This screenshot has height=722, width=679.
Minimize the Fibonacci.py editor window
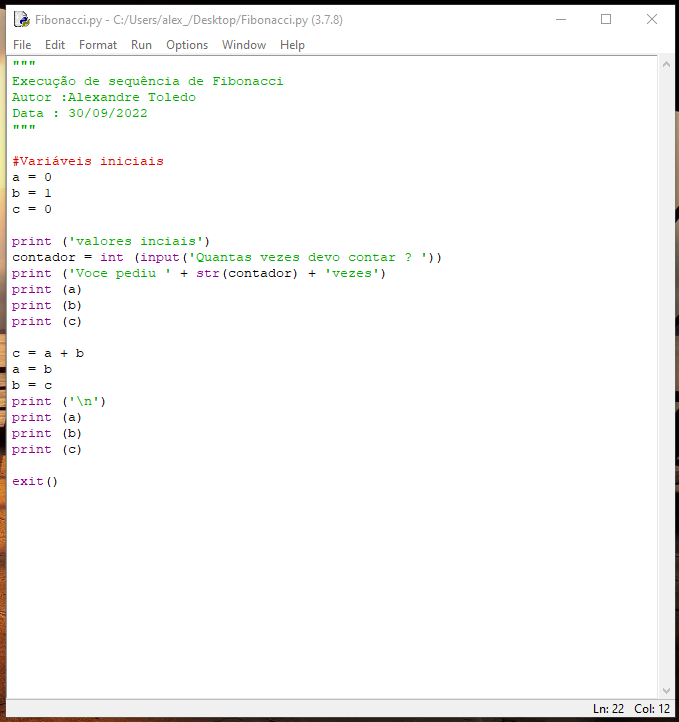(560, 19)
